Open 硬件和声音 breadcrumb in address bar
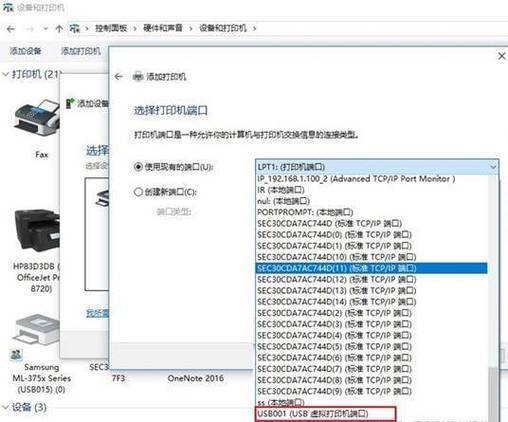This screenshot has height=422, width=508. pyautogui.click(x=163, y=28)
